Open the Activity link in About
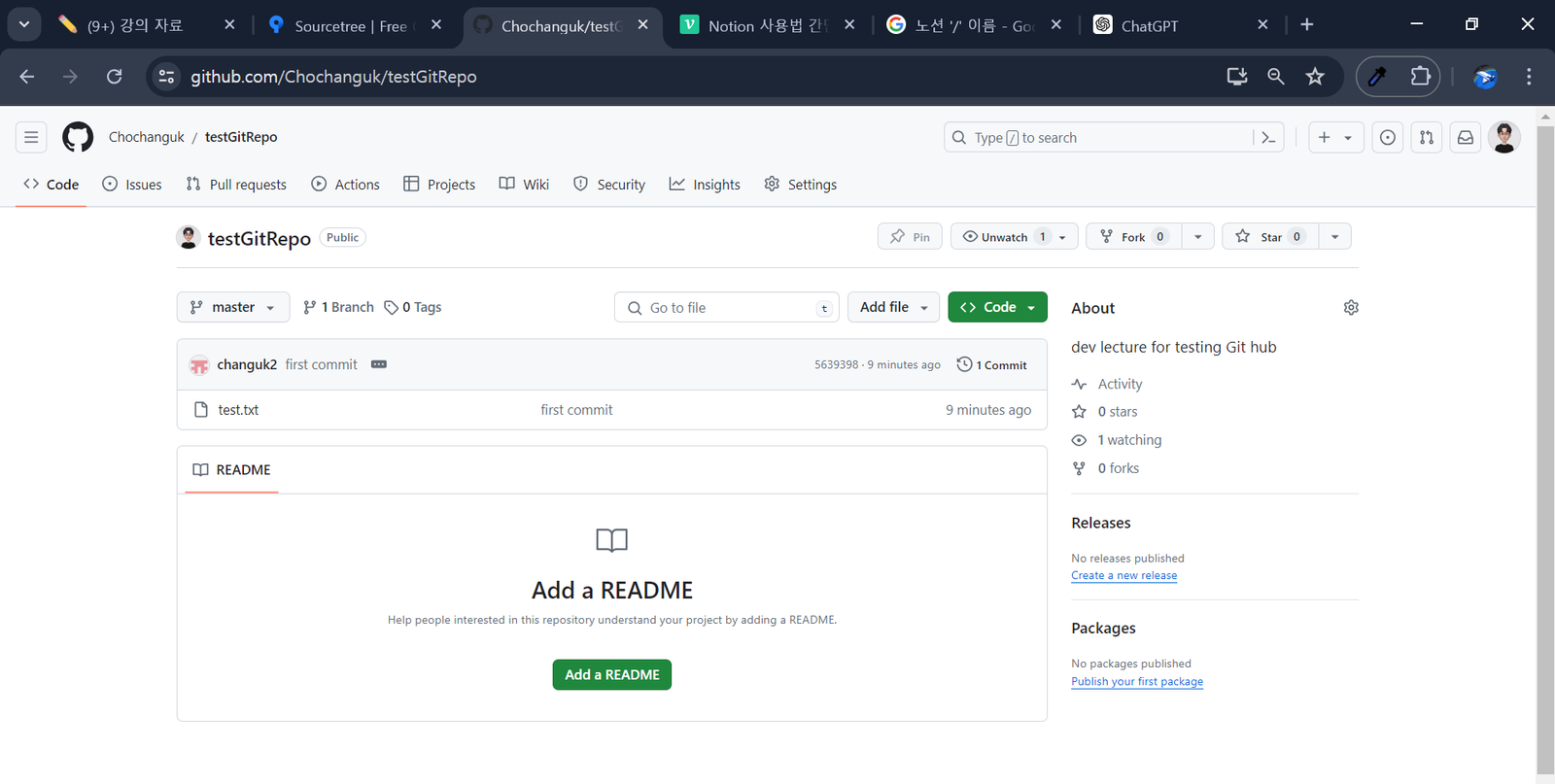1555x784 pixels. pos(1120,384)
